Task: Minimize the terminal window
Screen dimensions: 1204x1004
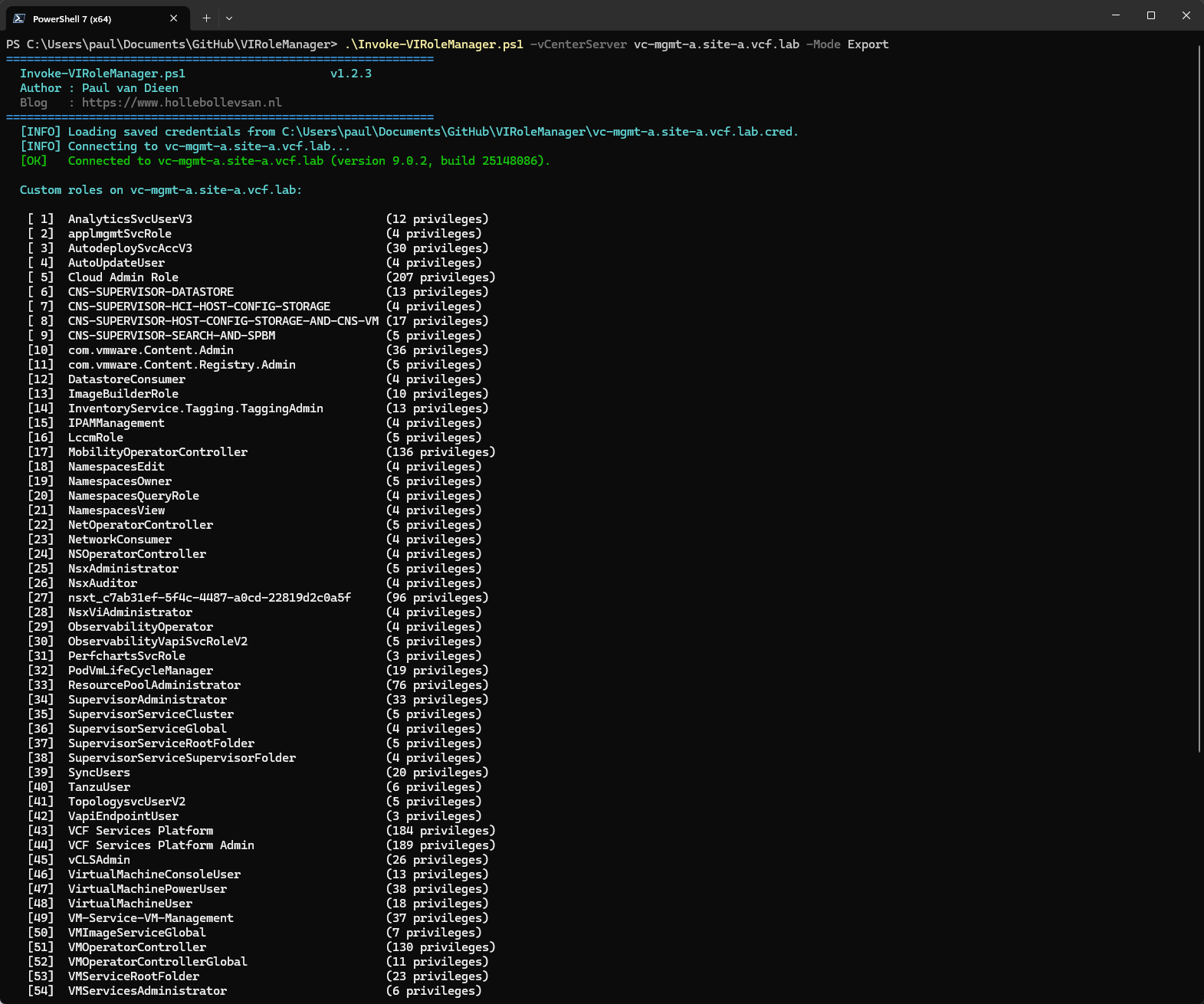Action: pos(1116,15)
